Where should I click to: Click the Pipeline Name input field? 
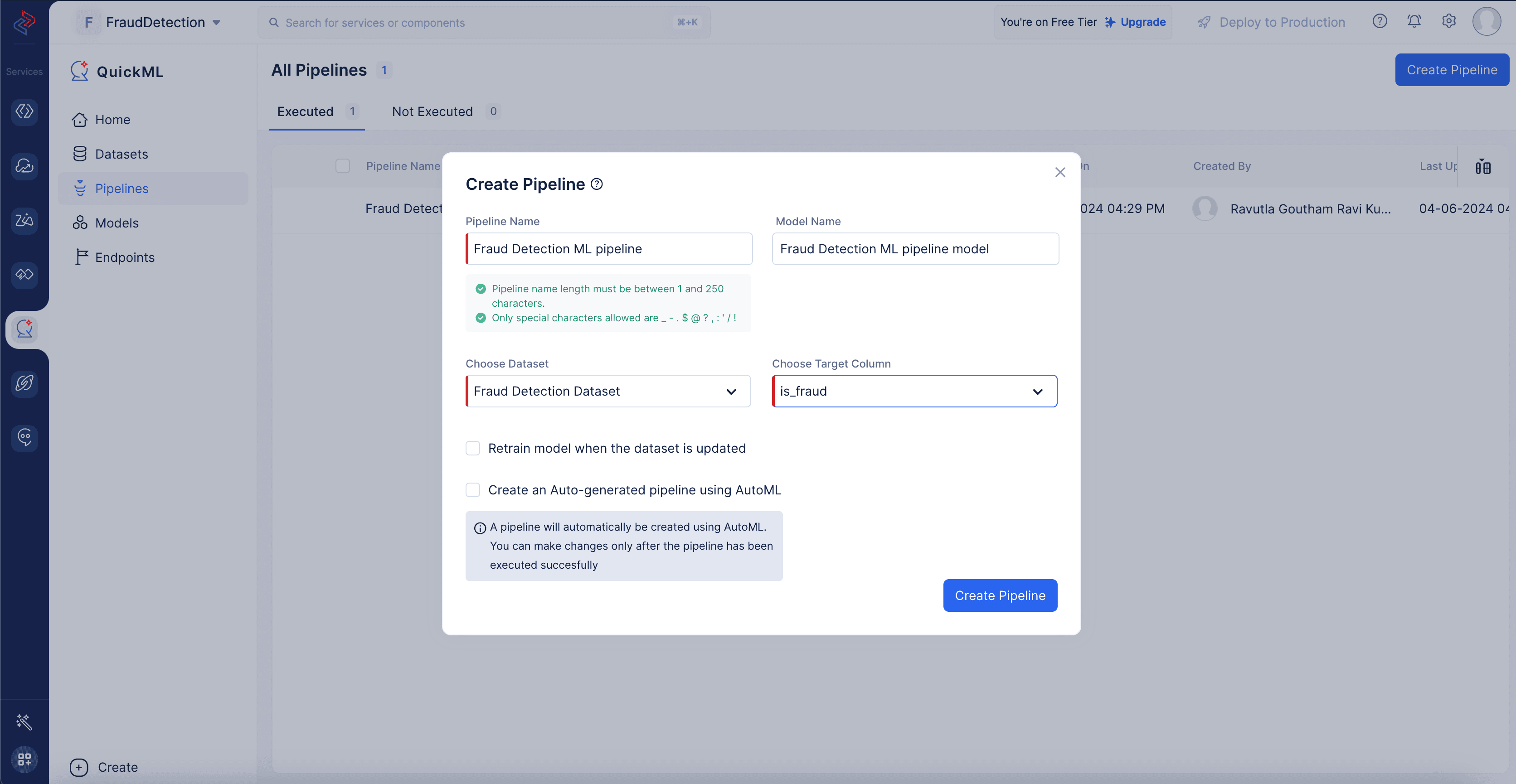608,248
